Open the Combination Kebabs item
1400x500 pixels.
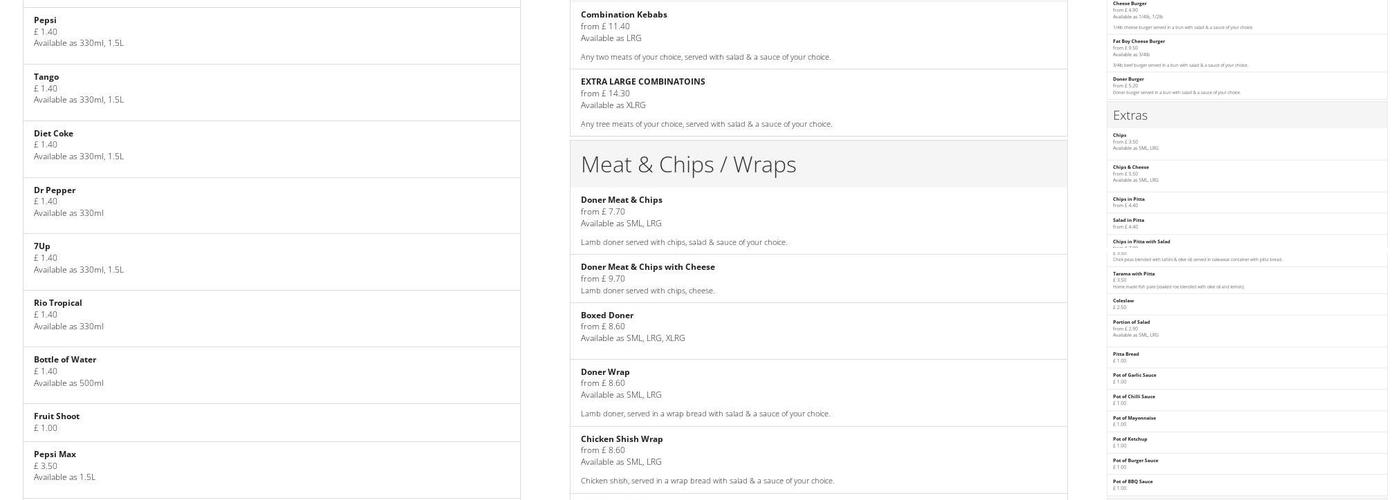point(623,15)
